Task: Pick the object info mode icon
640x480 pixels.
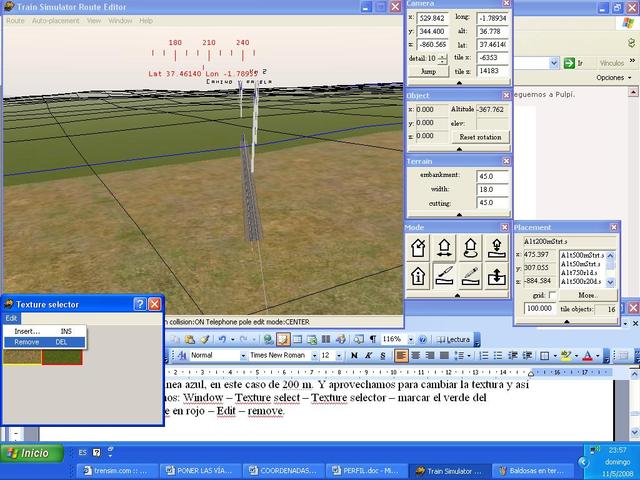Action: click(419, 275)
